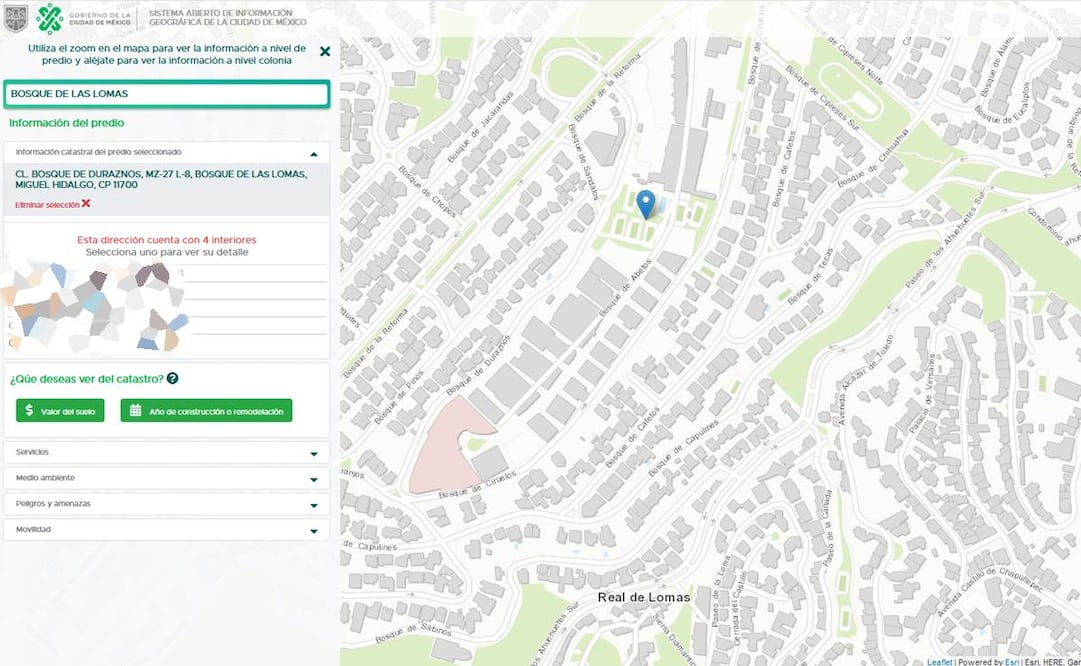Close the zoom hint message with X

[x=324, y=52]
